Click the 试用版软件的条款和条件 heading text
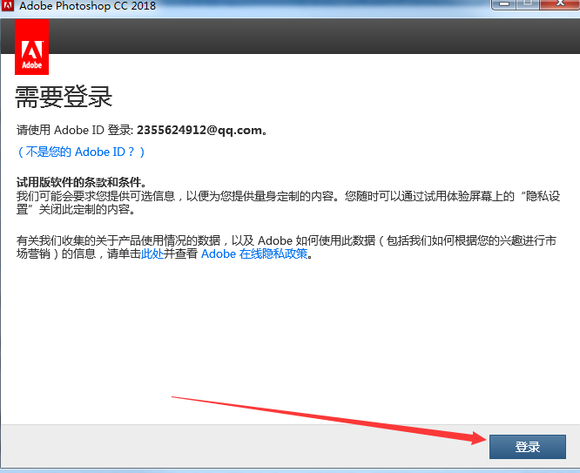Image resolution: width=580 pixels, height=473 pixels. click(x=81, y=182)
